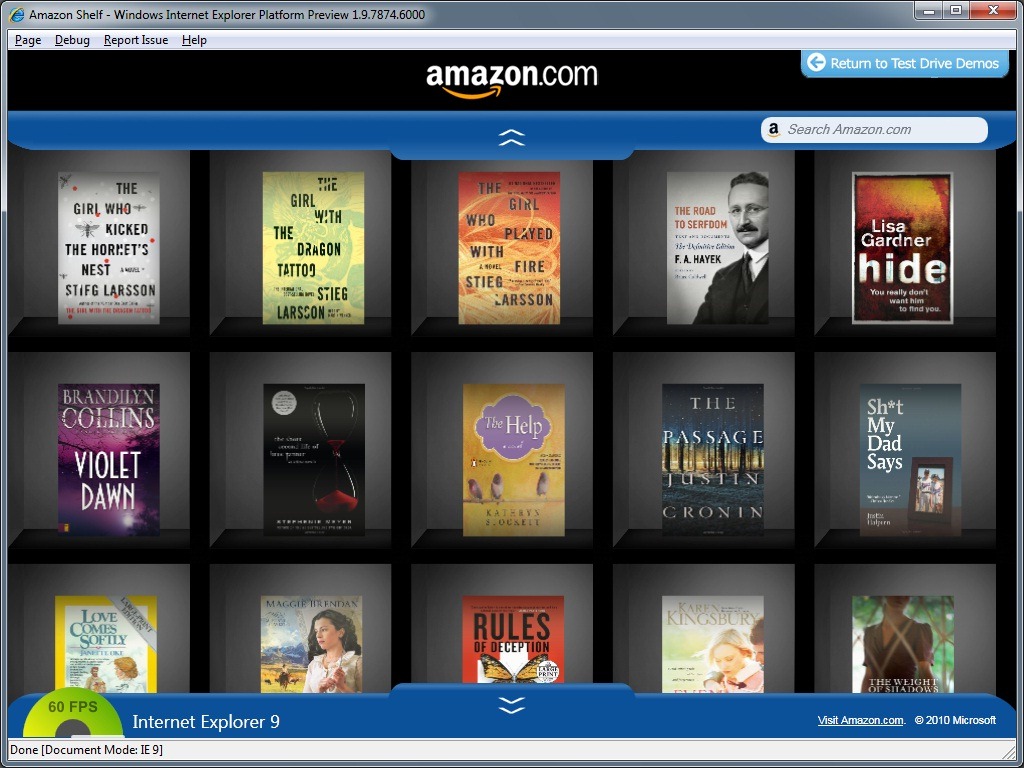
Task: Click Return to Test Drive Demos button
Action: tap(904, 63)
